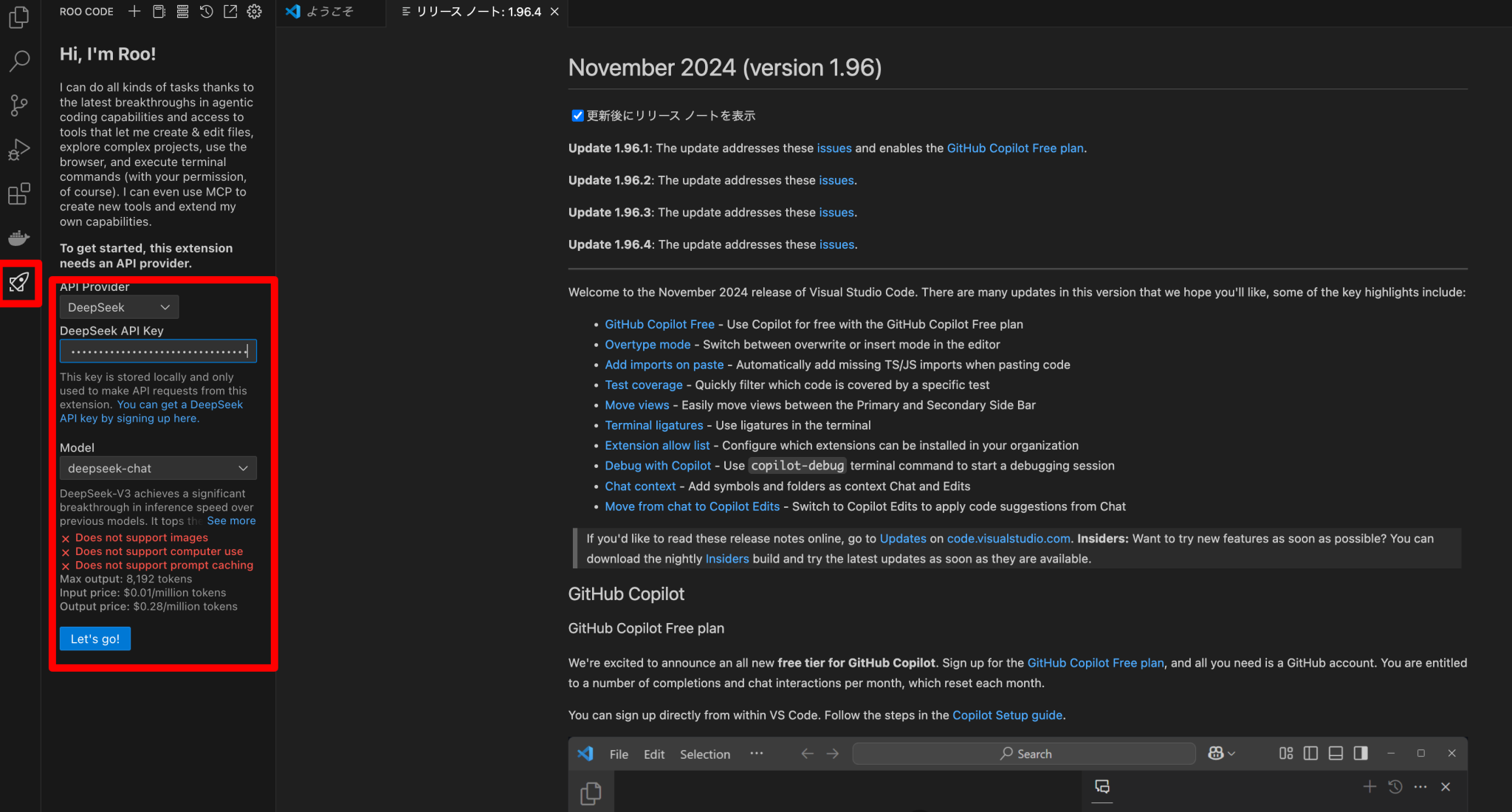Image resolution: width=1512 pixels, height=812 pixels.
Task: Click inside the DeepSeek API Key field
Action: [x=157, y=350]
